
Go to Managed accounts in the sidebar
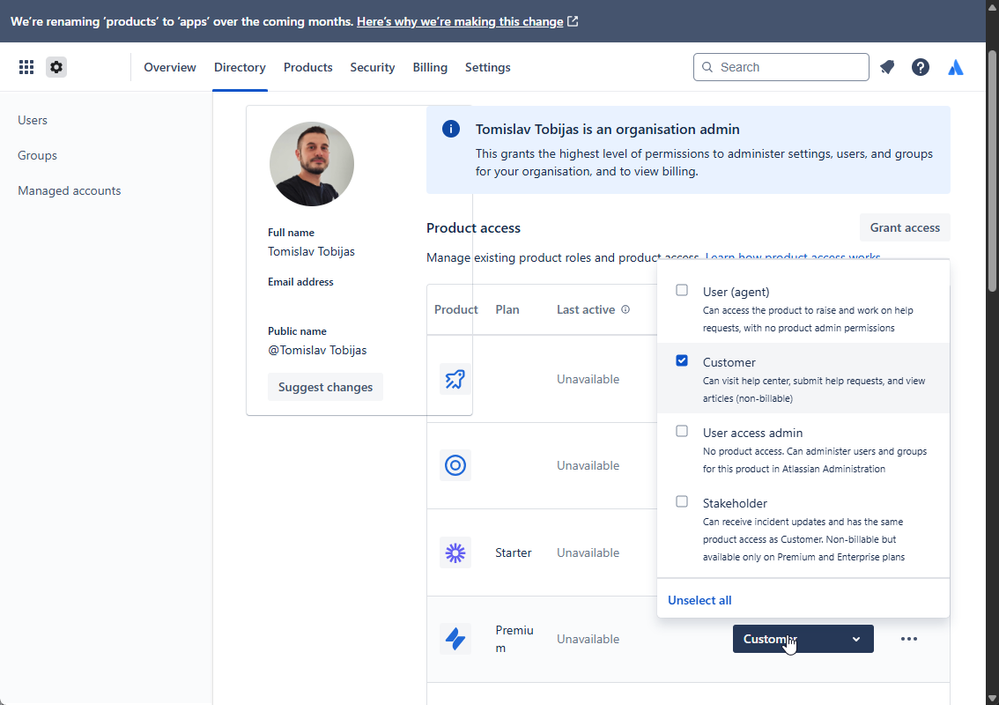[69, 190]
